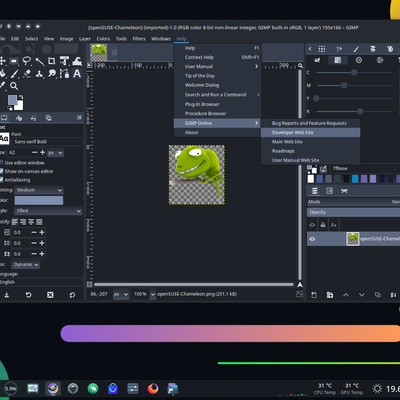The image size is (400, 400).
Task: Click the chameleon image tab thumbnail
Action: click(x=99, y=52)
